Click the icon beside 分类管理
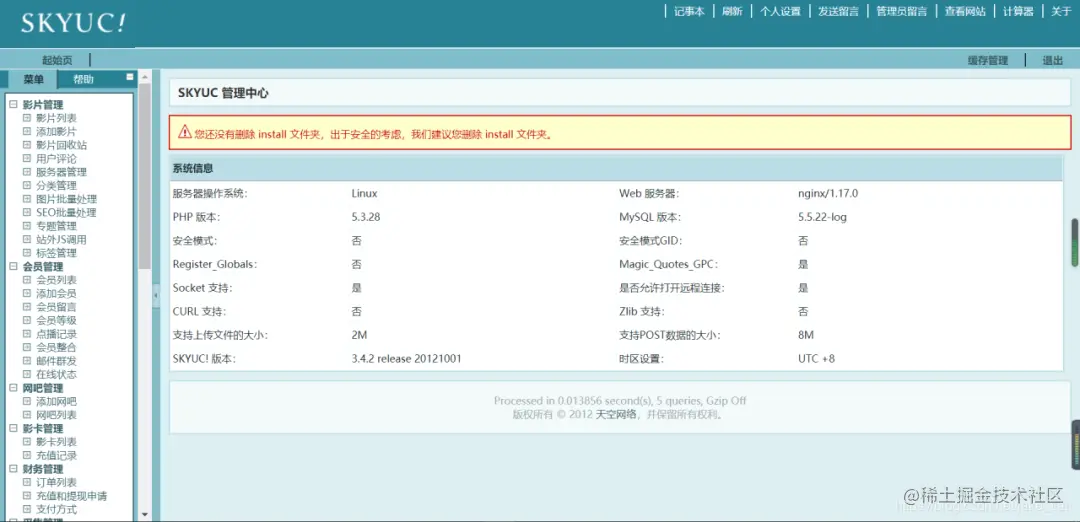This screenshot has width=1080, height=522. [27, 185]
